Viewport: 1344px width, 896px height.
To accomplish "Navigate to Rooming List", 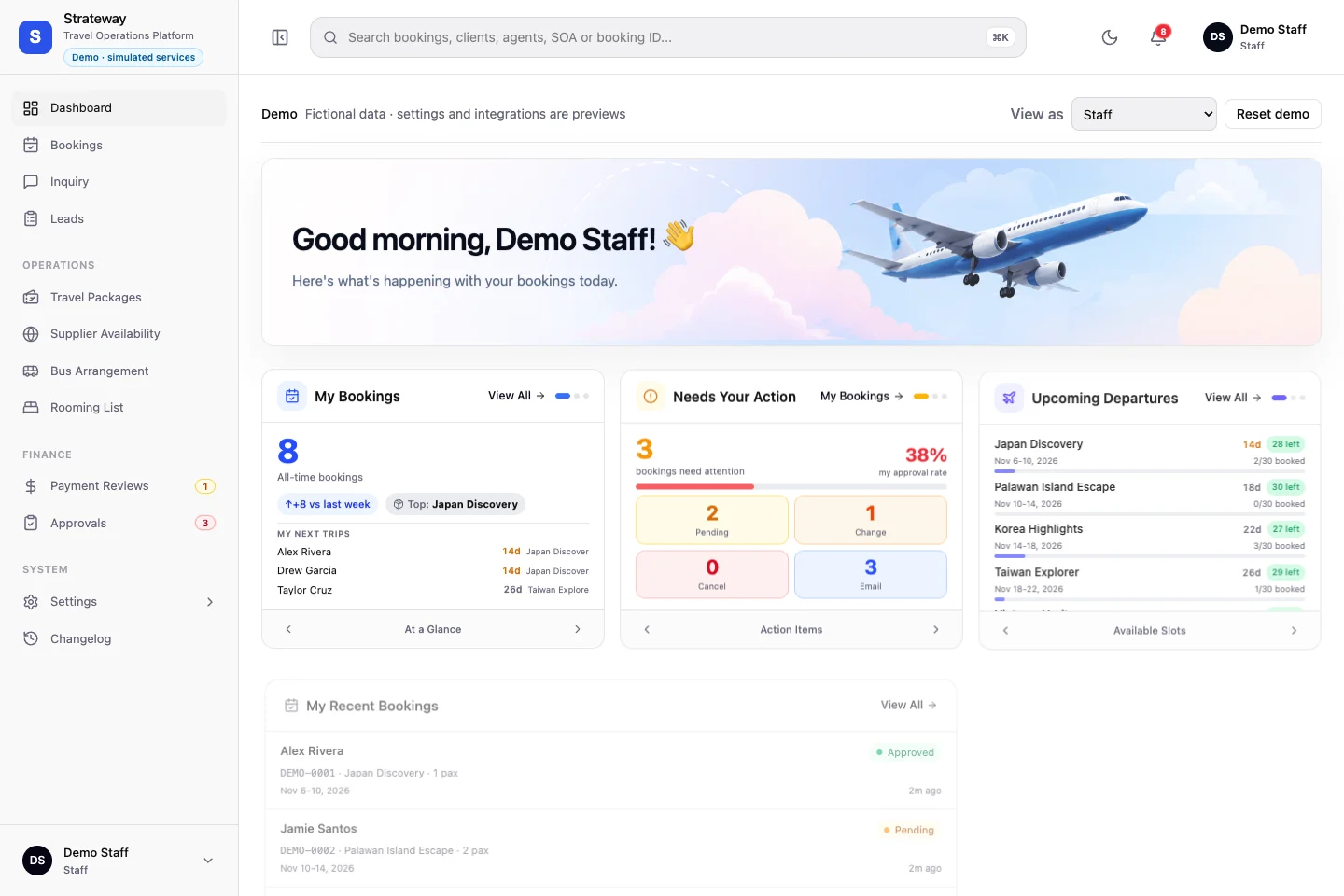I will (119, 407).
